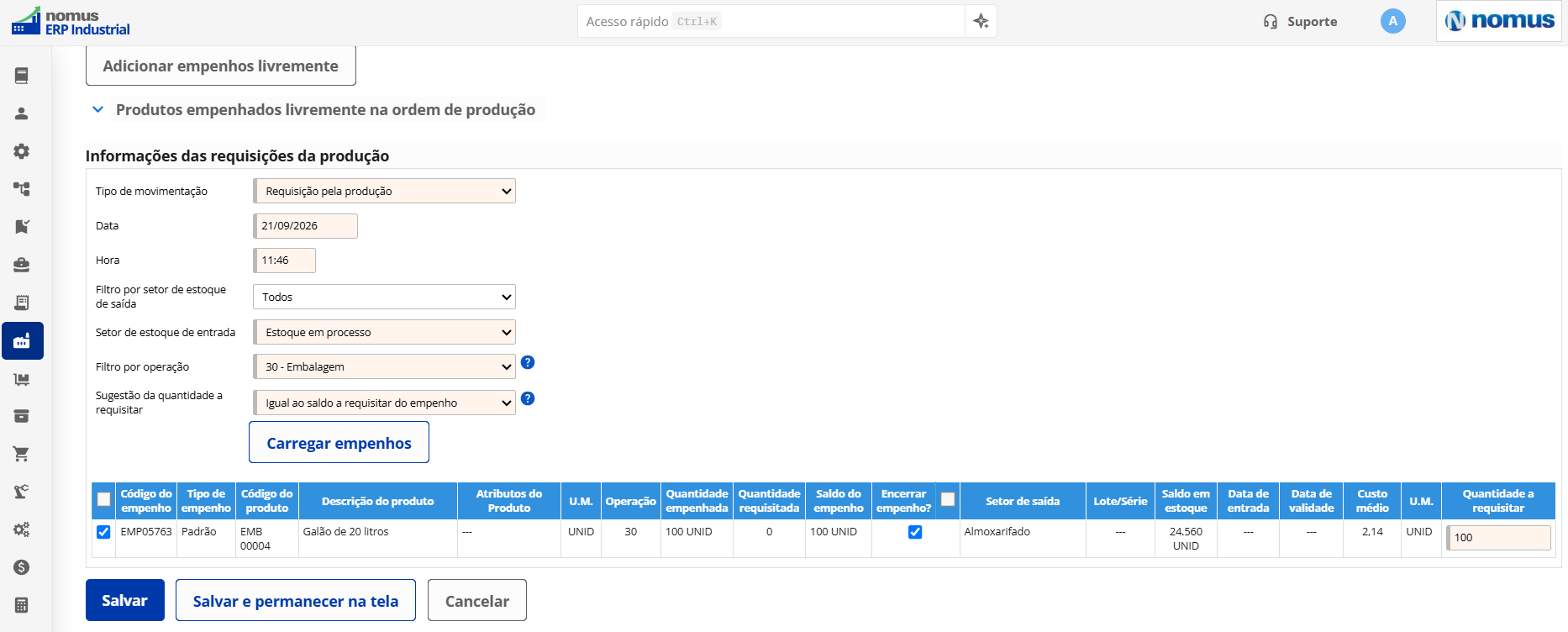The width and height of the screenshot is (1568, 632).
Task: Check the select-all checkbox in table header
Action: click(103, 500)
